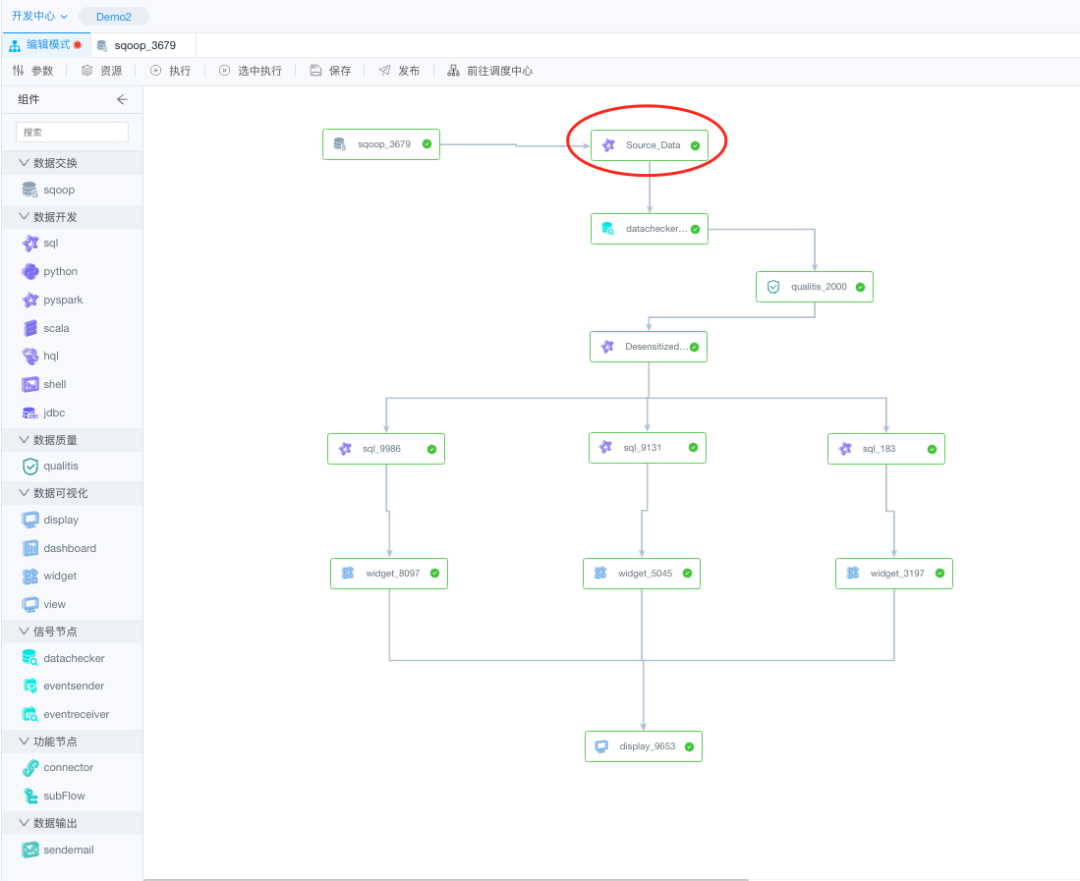This screenshot has height=881, width=1080.
Task: Collapse the 数据交换 category
Action: tap(48, 163)
